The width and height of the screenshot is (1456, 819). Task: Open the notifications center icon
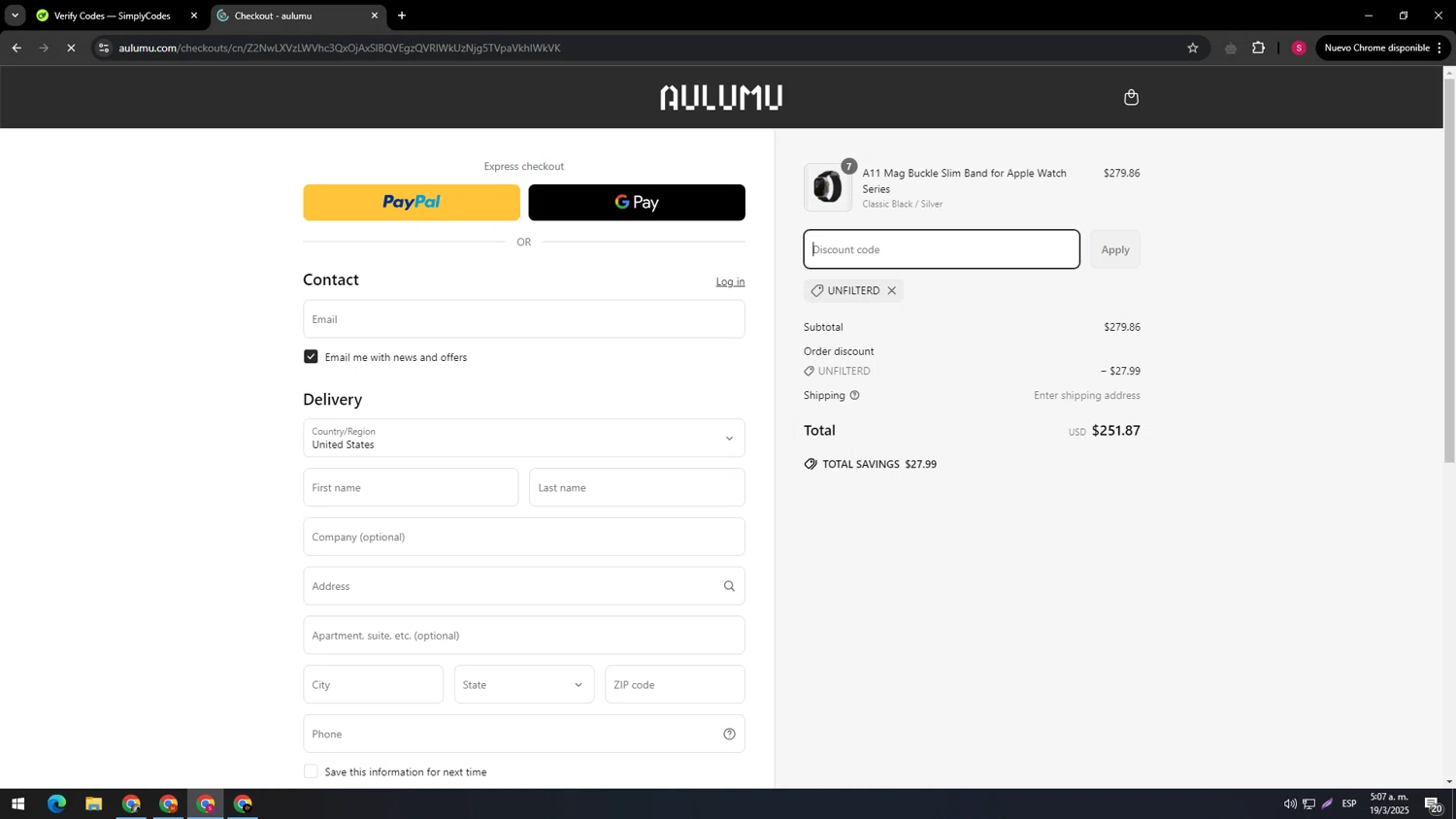pos(1434,804)
